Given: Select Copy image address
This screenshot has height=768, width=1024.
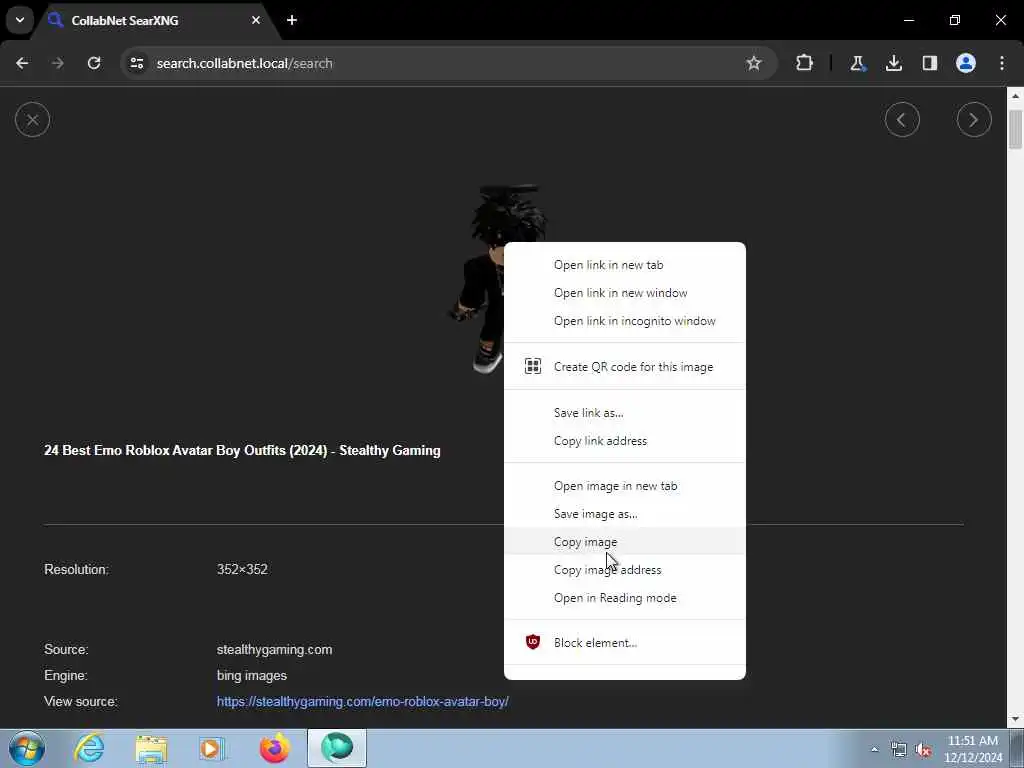Looking at the screenshot, I should pos(625,570).
